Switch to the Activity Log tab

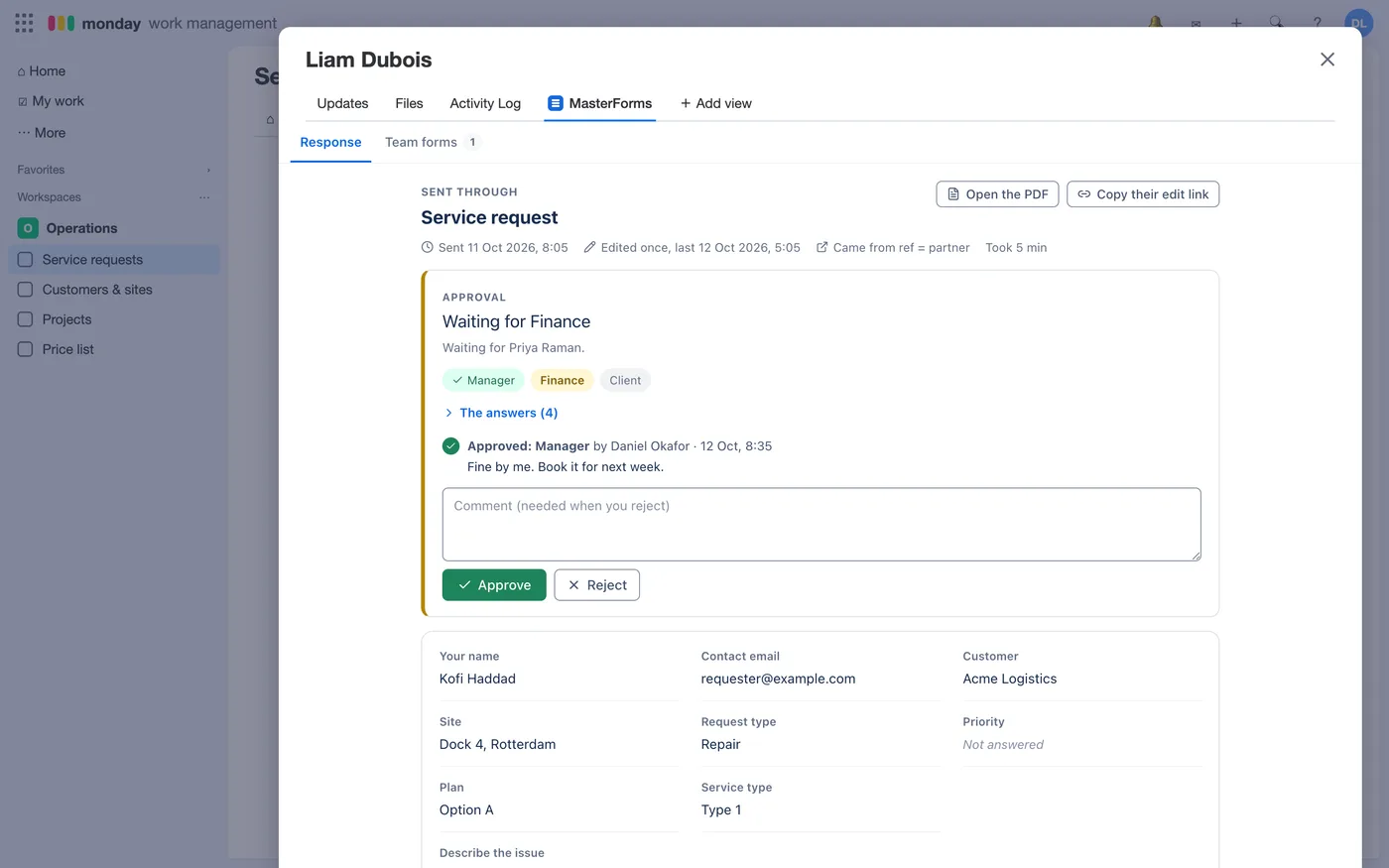[485, 103]
